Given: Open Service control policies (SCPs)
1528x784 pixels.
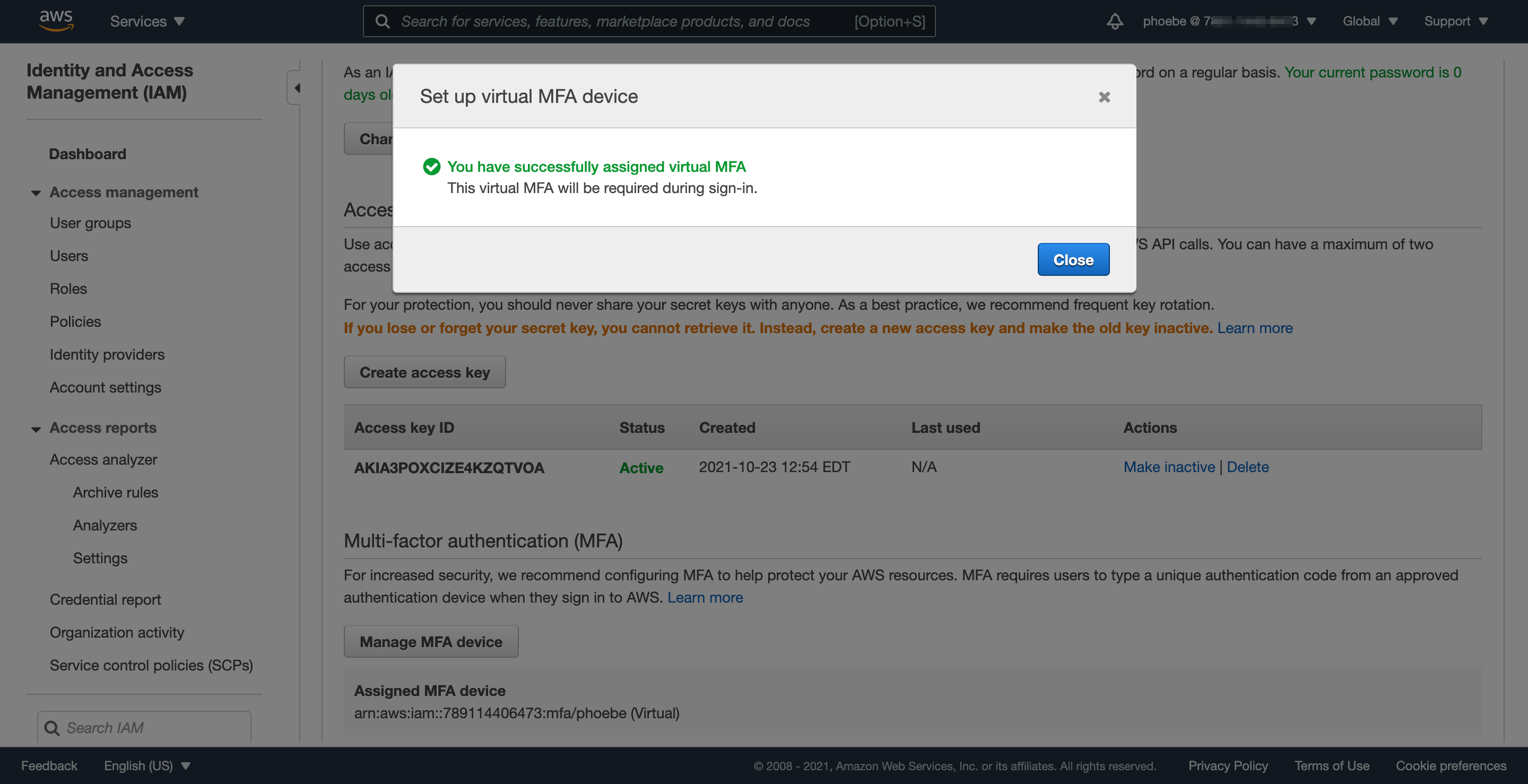Looking at the screenshot, I should point(151,665).
